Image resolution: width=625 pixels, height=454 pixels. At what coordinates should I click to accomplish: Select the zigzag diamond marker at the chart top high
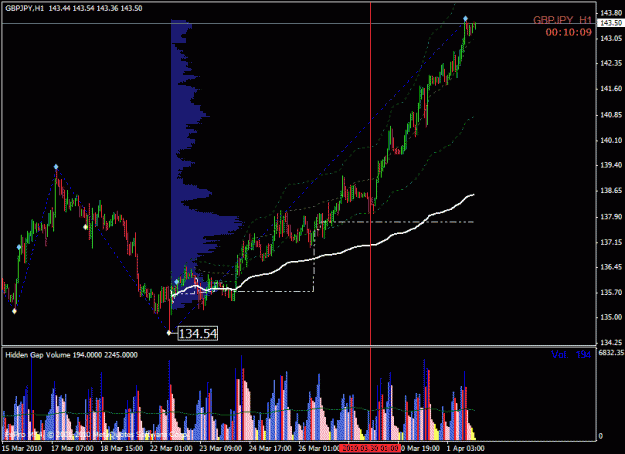(465, 19)
